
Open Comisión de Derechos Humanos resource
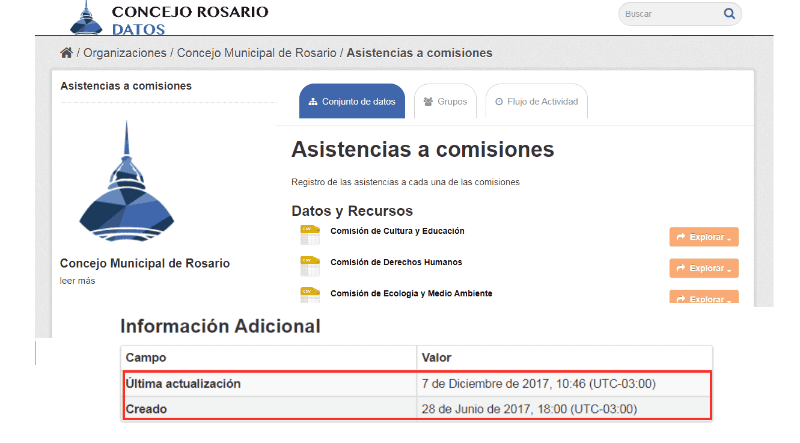click(396, 262)
